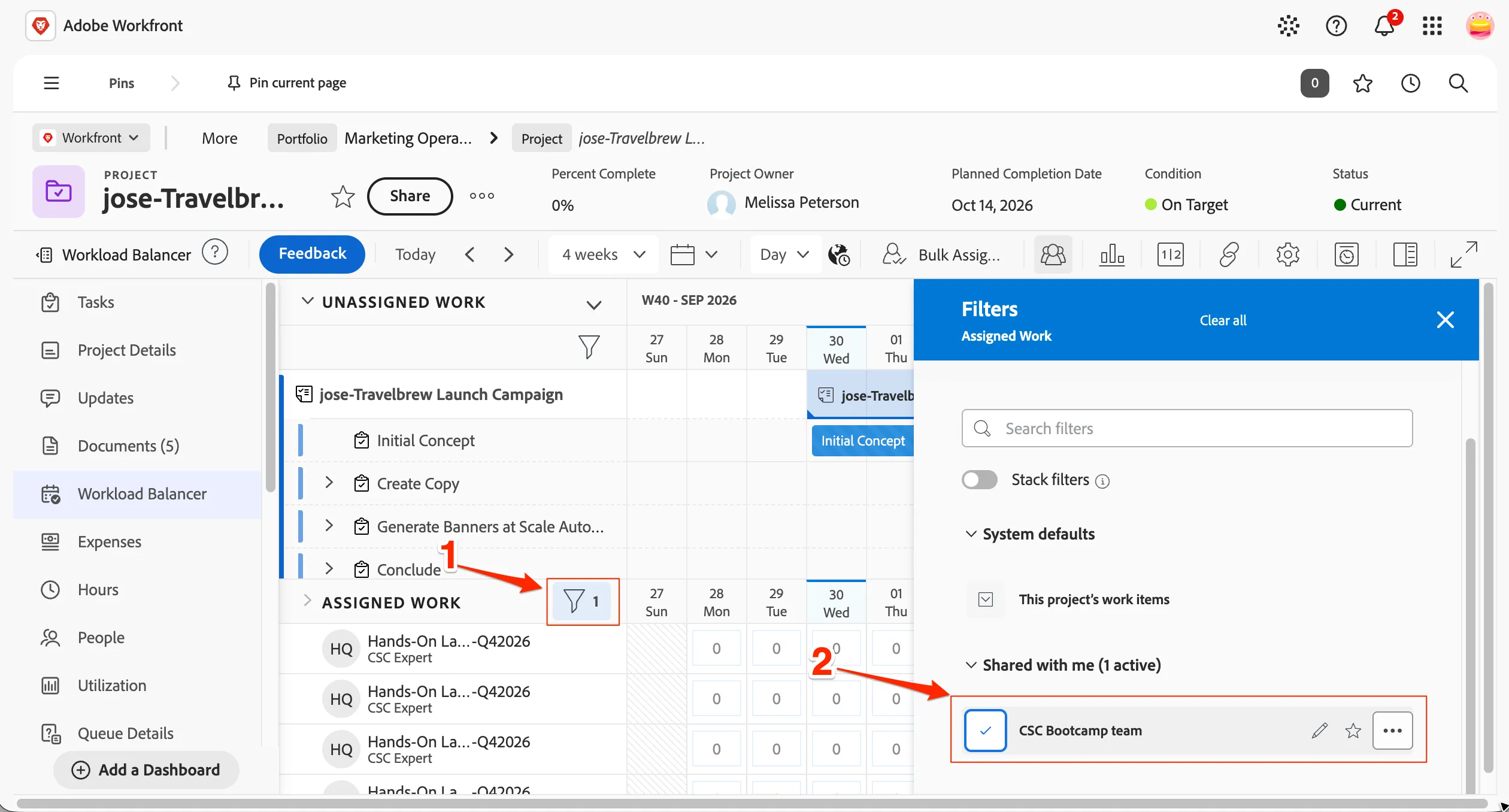This screenshot has width=1509, height=812.
Task: Click the link icon in toolbar
Action: [x=1229, y=254]
